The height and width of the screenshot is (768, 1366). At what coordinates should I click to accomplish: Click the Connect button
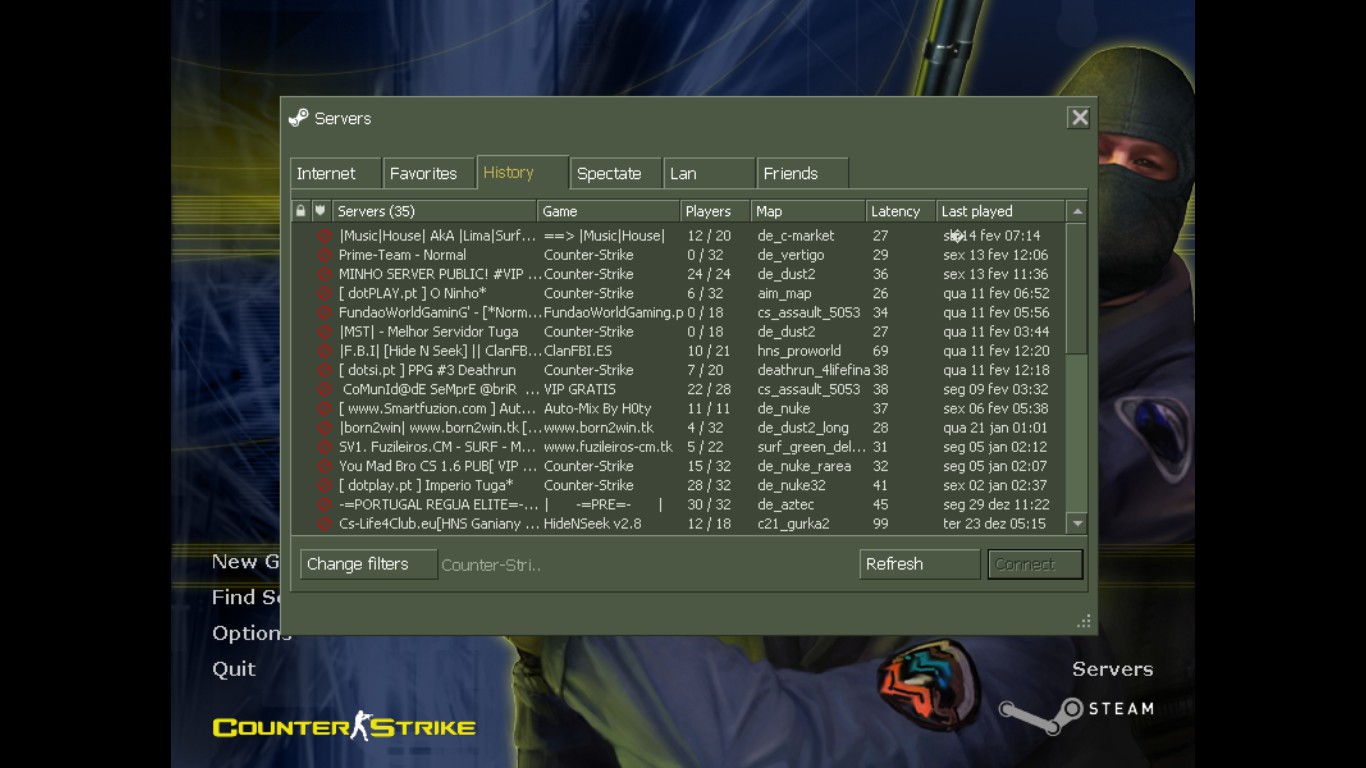(x=1035, y=564)
